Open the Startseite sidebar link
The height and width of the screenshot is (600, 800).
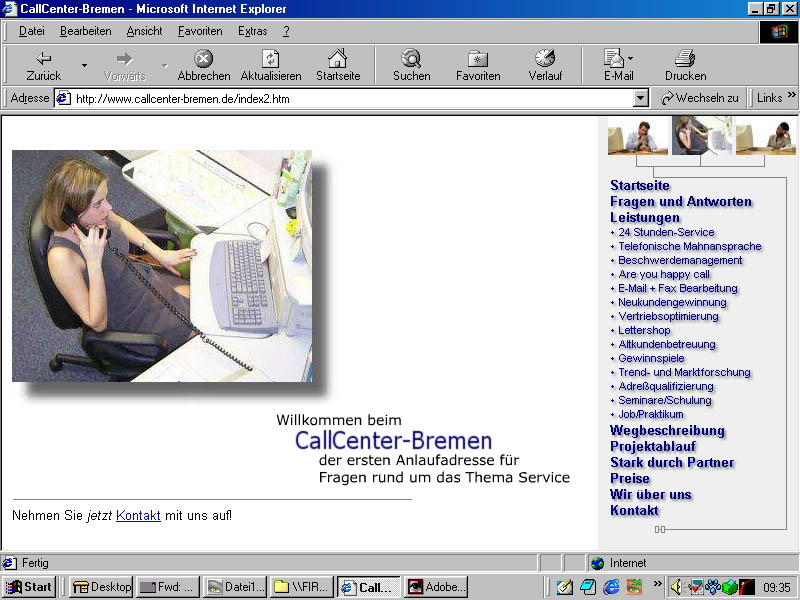pyautogui.click(x=640, y=185)
